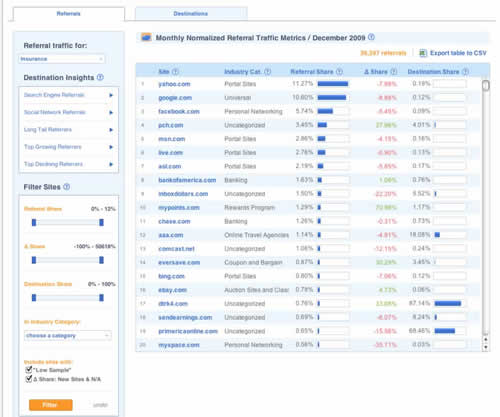Switch to the Referrals tab
The image size is (500, 417).
69,14
